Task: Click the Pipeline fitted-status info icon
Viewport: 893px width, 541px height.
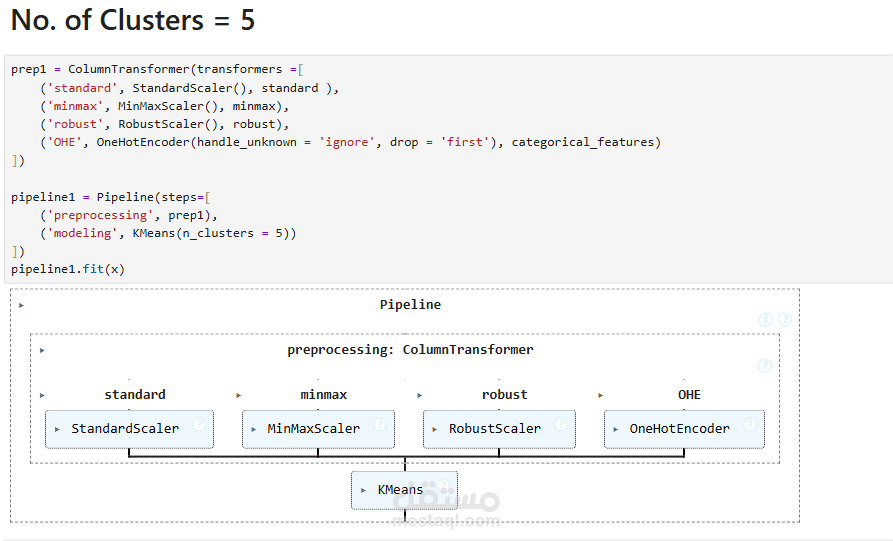Action: tap(766, 320)
